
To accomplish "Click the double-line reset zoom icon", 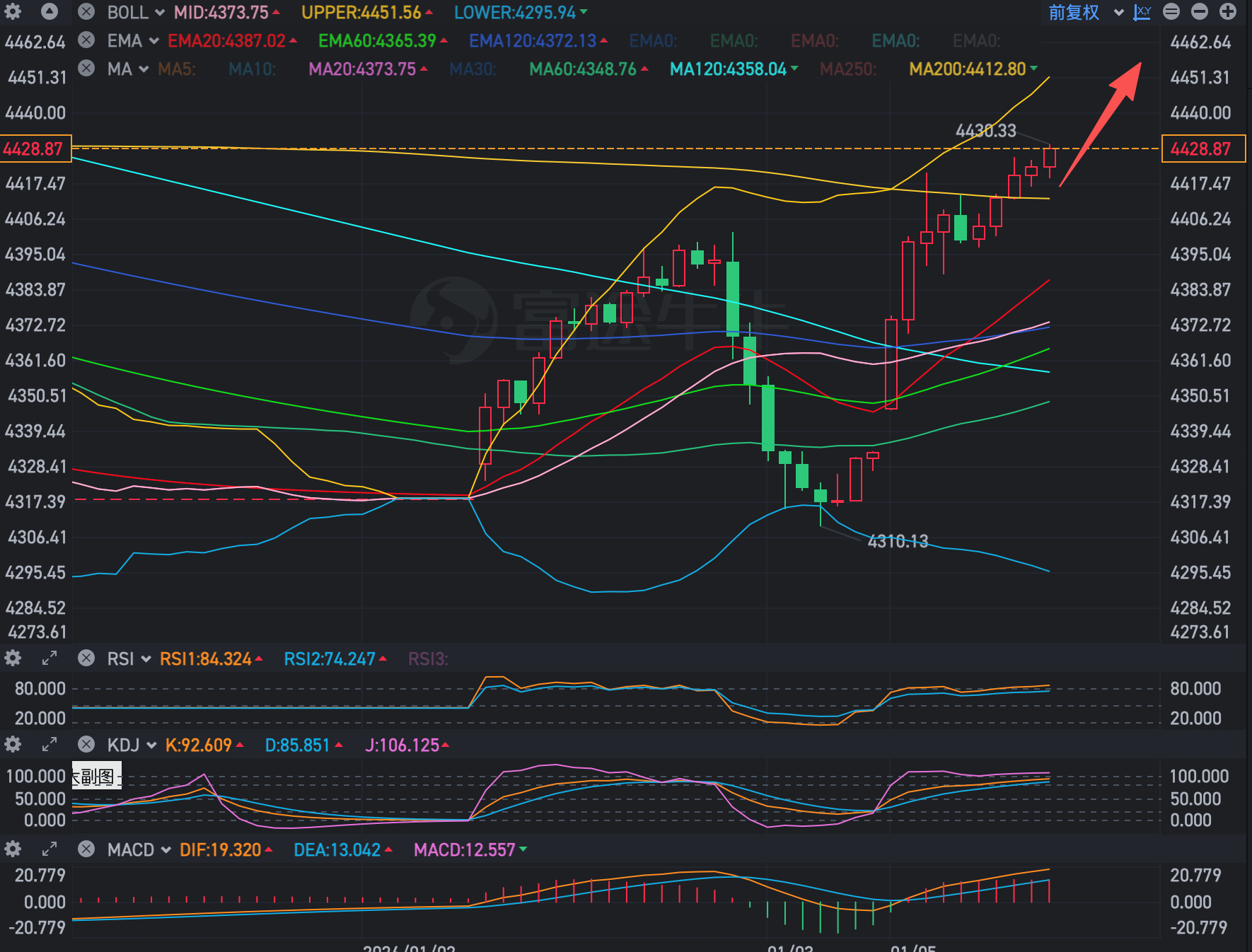I will (x=1171, y=11).
